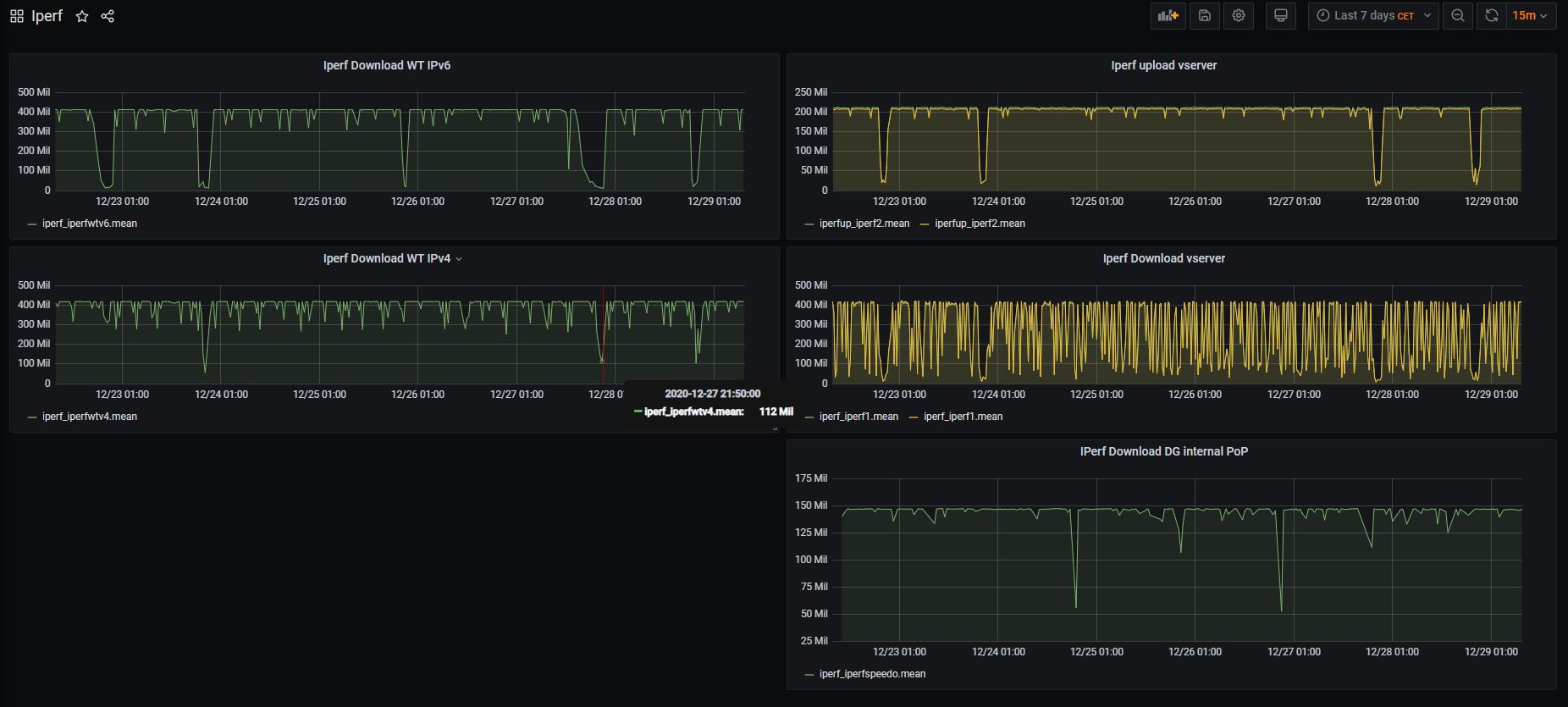The width and height of the screenshot is (1568, 707).
Task: Zoom out the time range
Action: click(1458, 15)
